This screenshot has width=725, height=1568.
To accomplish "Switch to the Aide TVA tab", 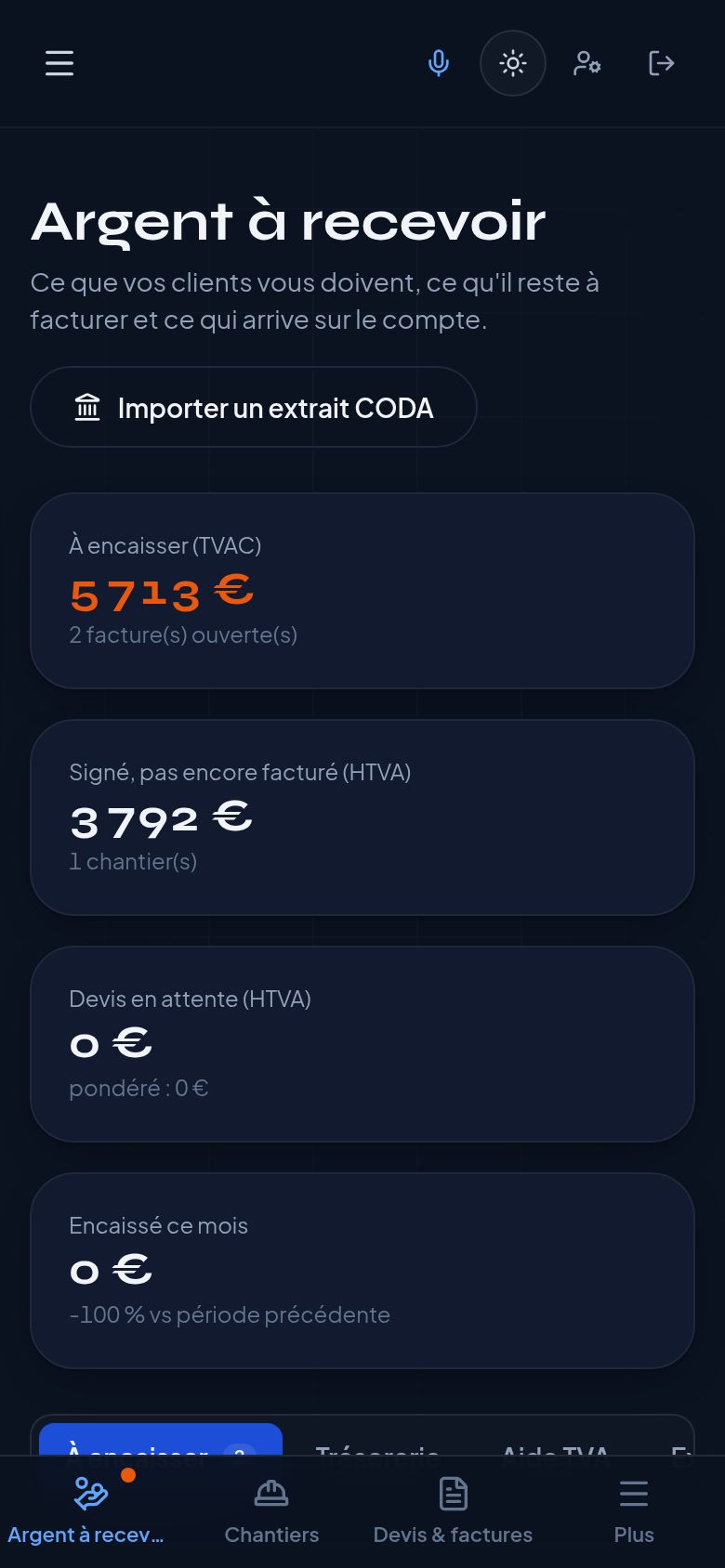I will click(555, 1444).
